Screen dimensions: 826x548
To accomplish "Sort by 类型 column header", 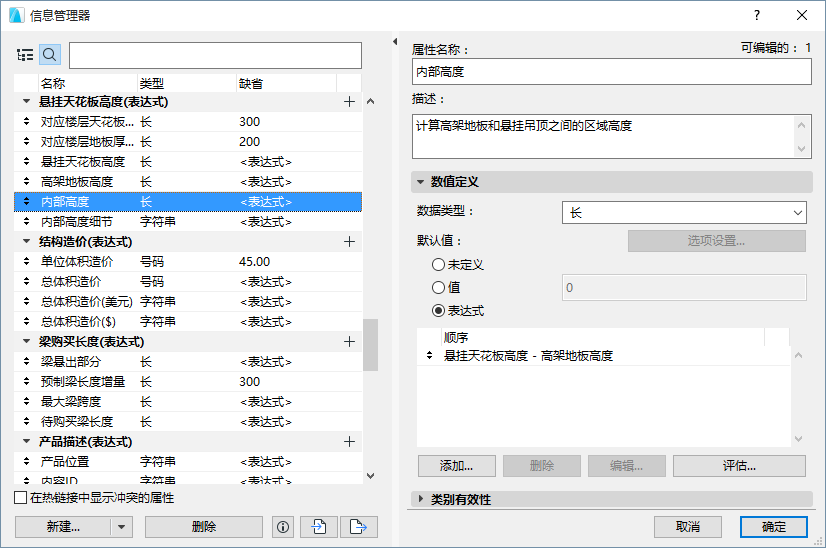I will 186,83.
